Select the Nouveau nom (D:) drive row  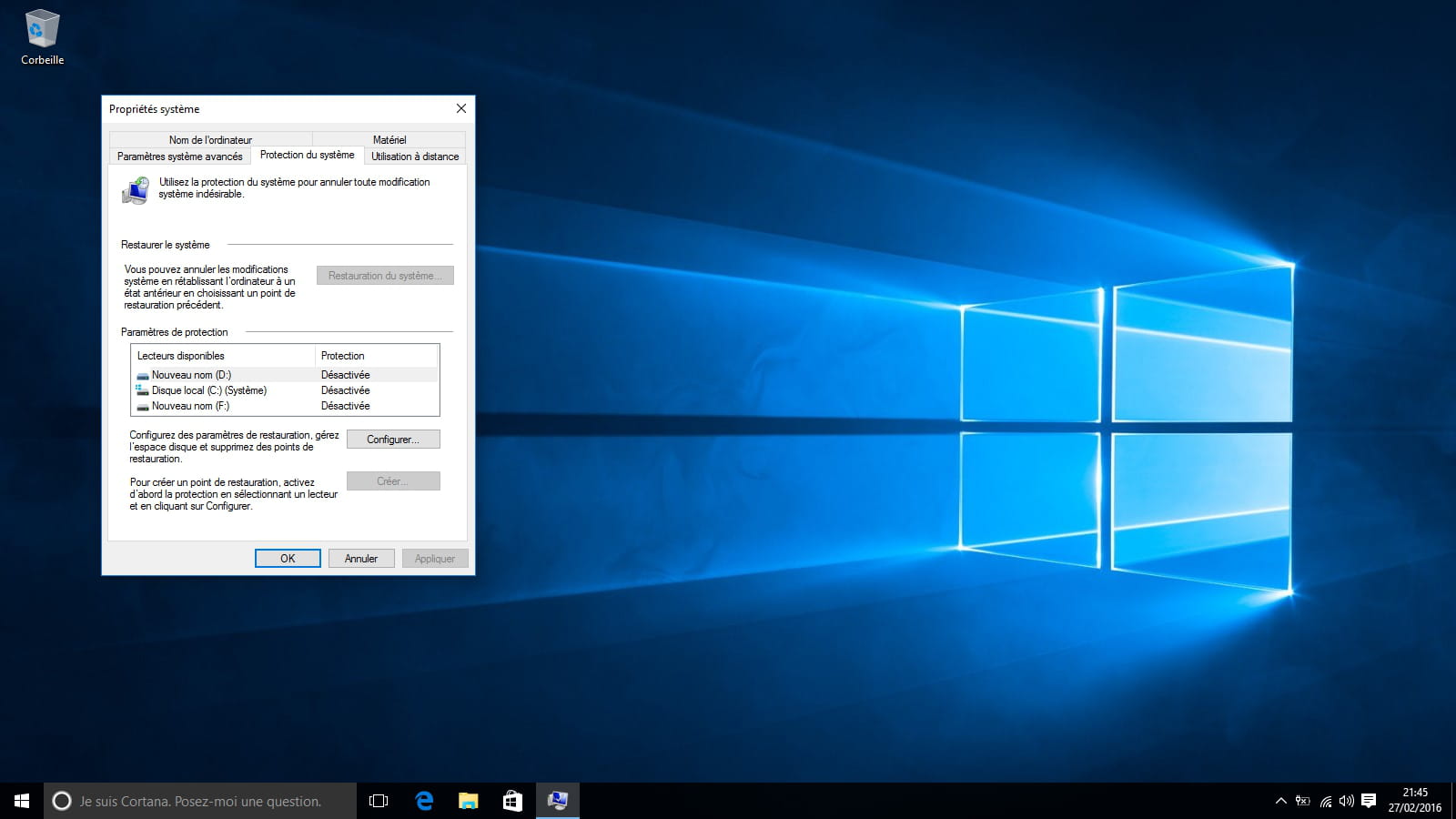(286, 375)
